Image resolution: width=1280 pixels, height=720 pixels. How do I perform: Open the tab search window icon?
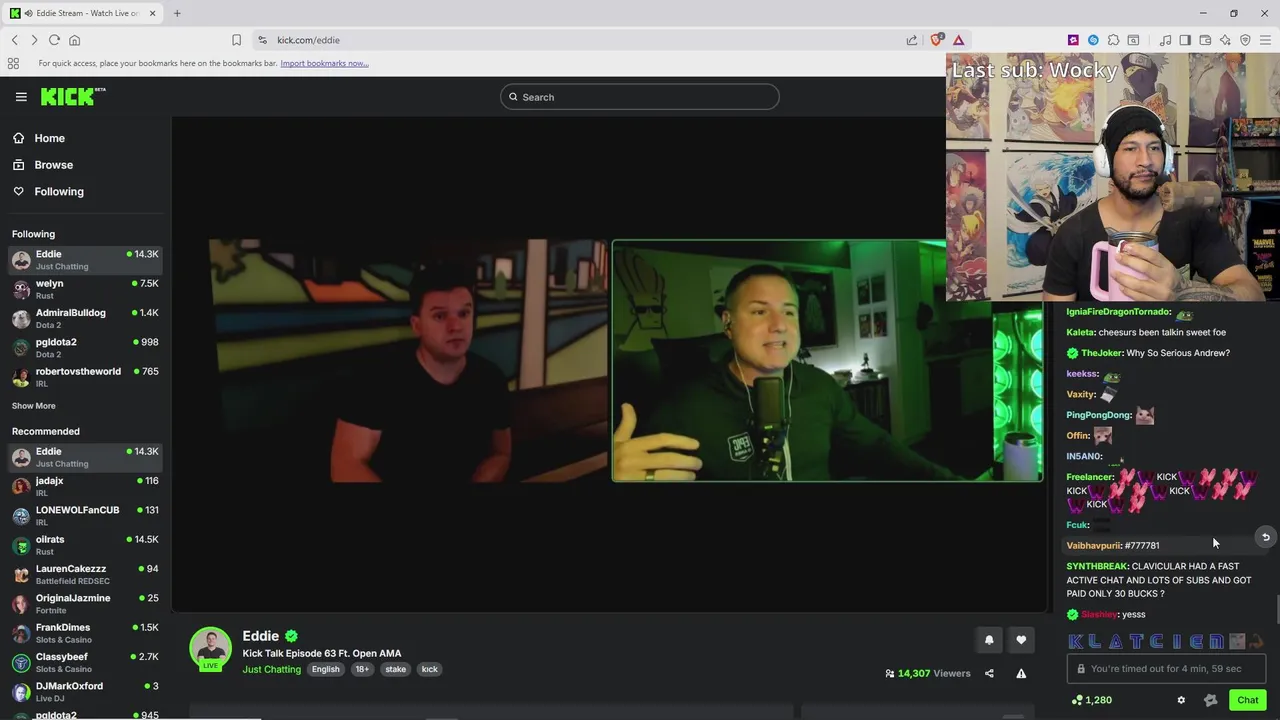(x=1133, y=40)
